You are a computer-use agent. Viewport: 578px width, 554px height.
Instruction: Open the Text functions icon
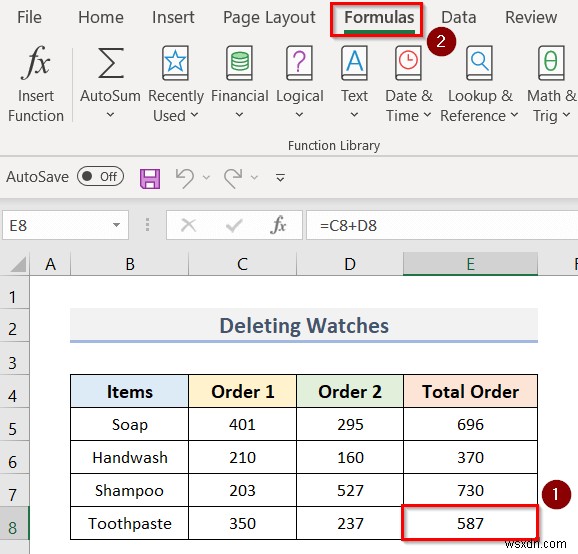354,63
